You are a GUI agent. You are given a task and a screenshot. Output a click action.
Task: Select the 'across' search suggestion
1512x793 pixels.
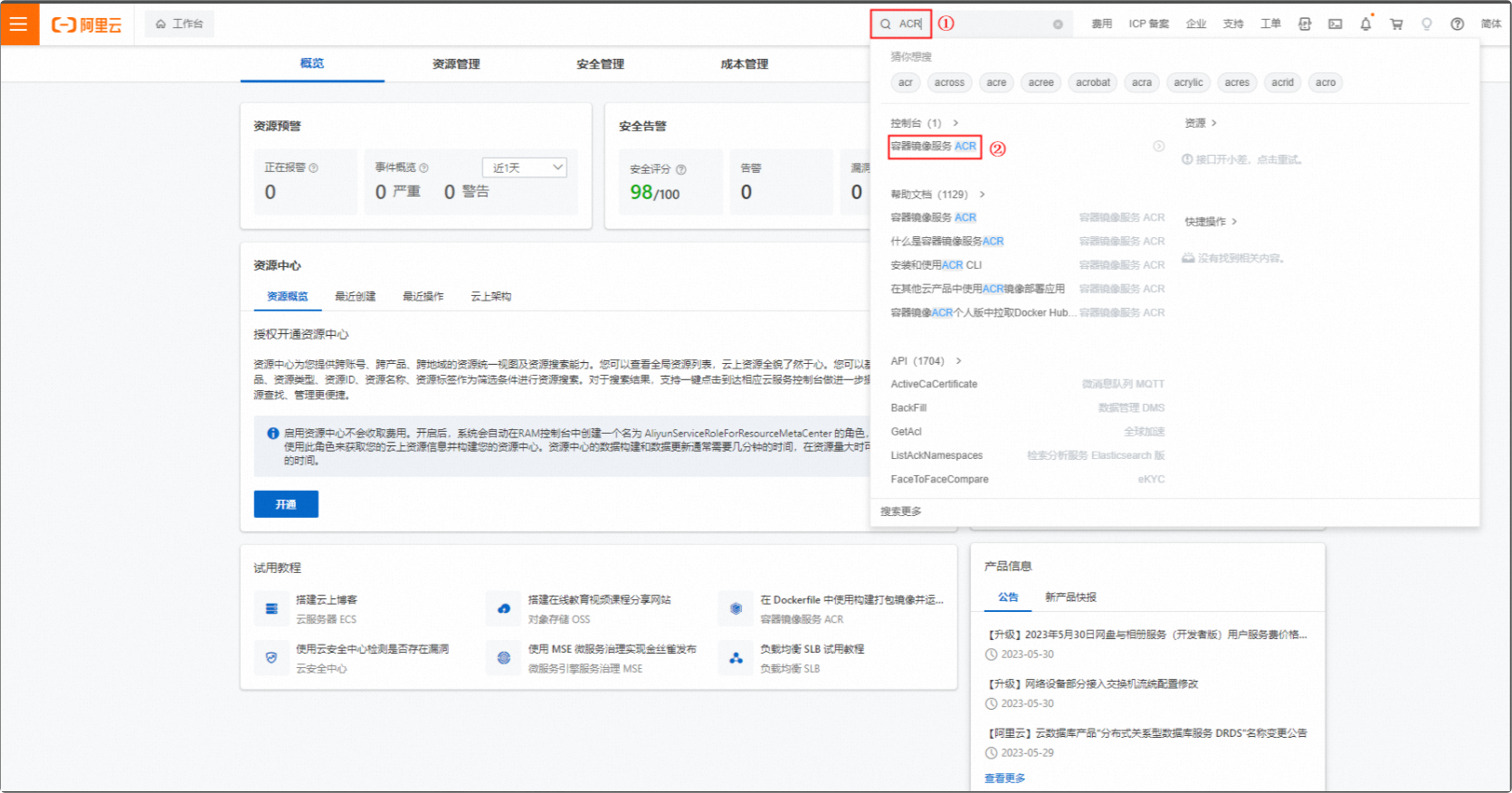(x=949, y=82)
